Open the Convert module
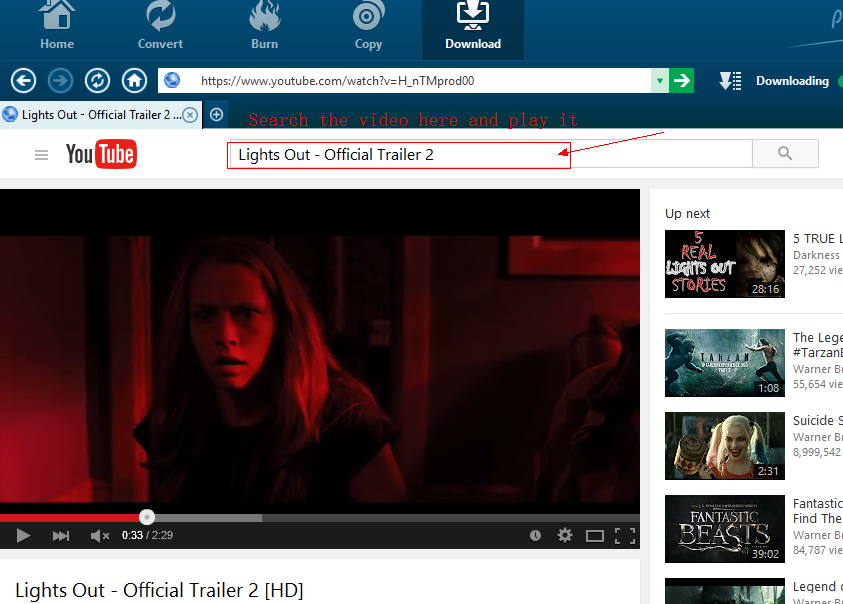The width and height of the screenshot is (843, 604). click(x=160, y=26)
